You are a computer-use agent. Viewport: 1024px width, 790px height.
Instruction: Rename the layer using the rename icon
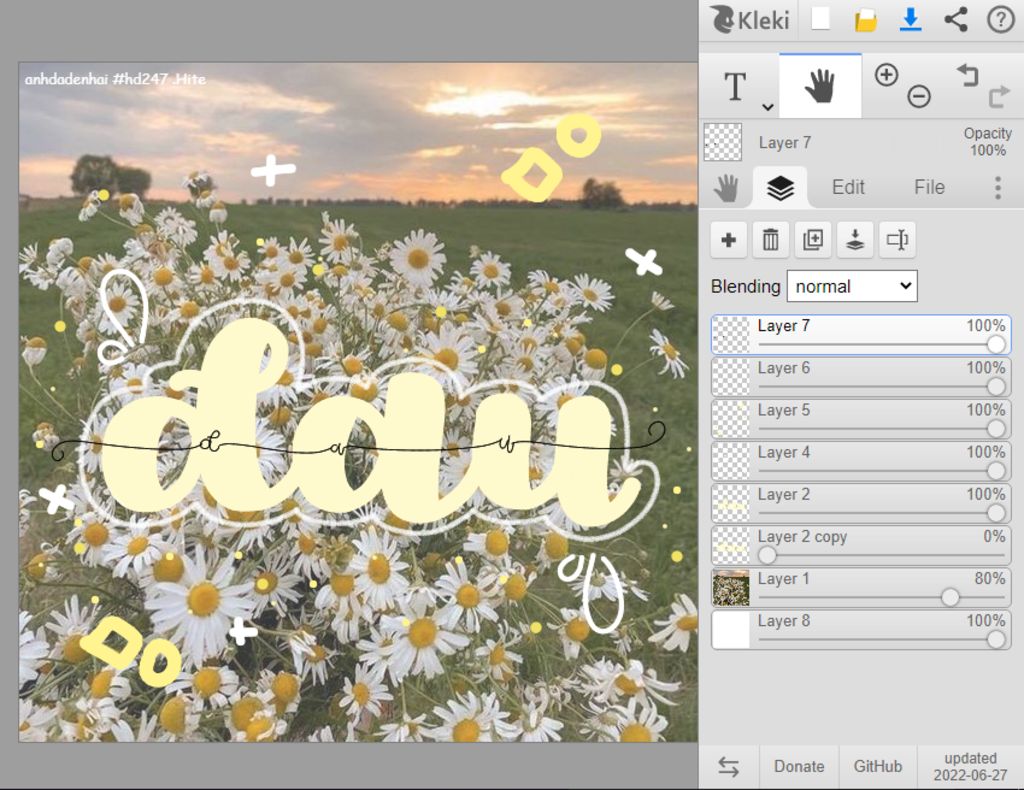click(x=897, y=240)
